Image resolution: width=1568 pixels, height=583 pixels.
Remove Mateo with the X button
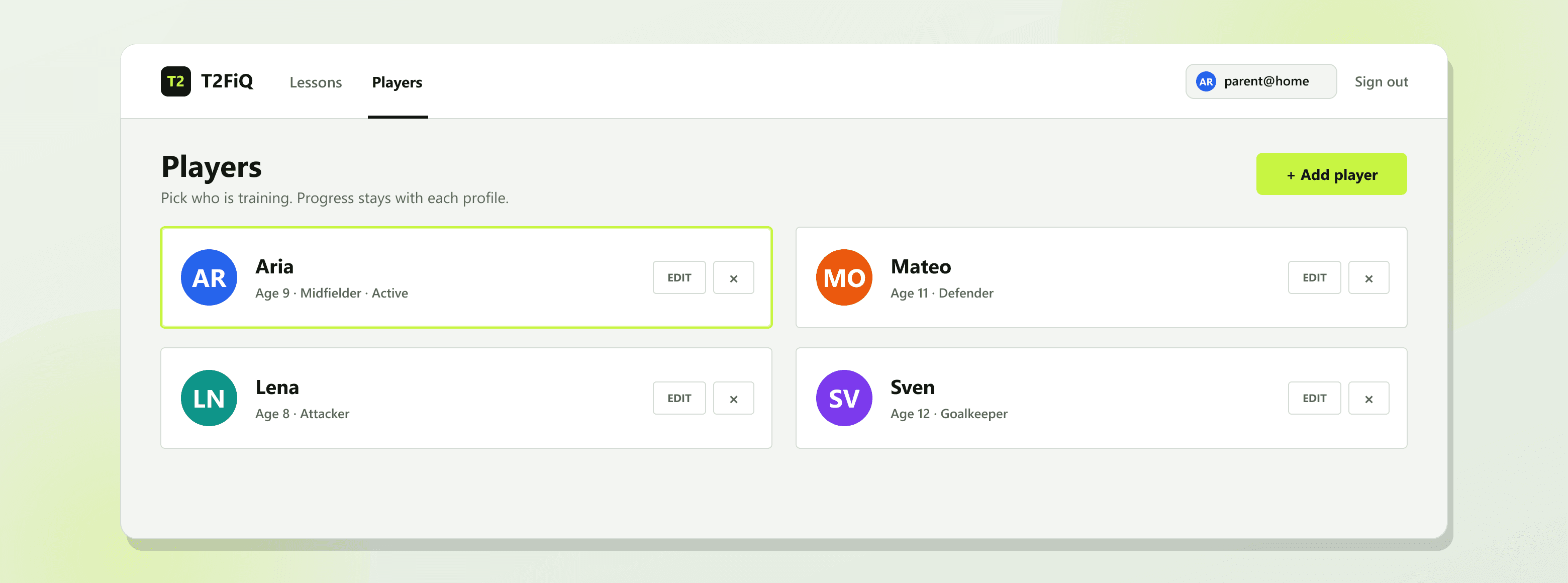point(1368,277)
